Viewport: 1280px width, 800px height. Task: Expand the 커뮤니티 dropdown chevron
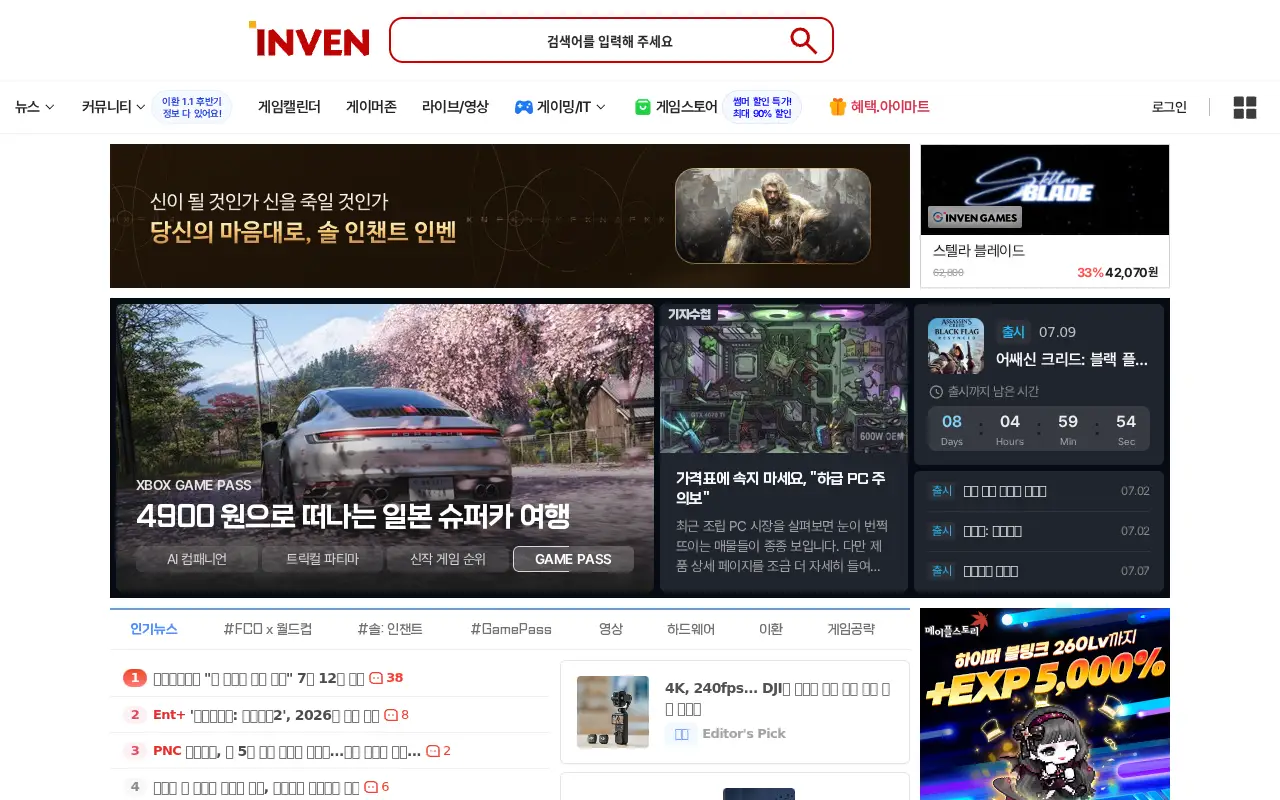pyautogui.click(x=141, y=107)
